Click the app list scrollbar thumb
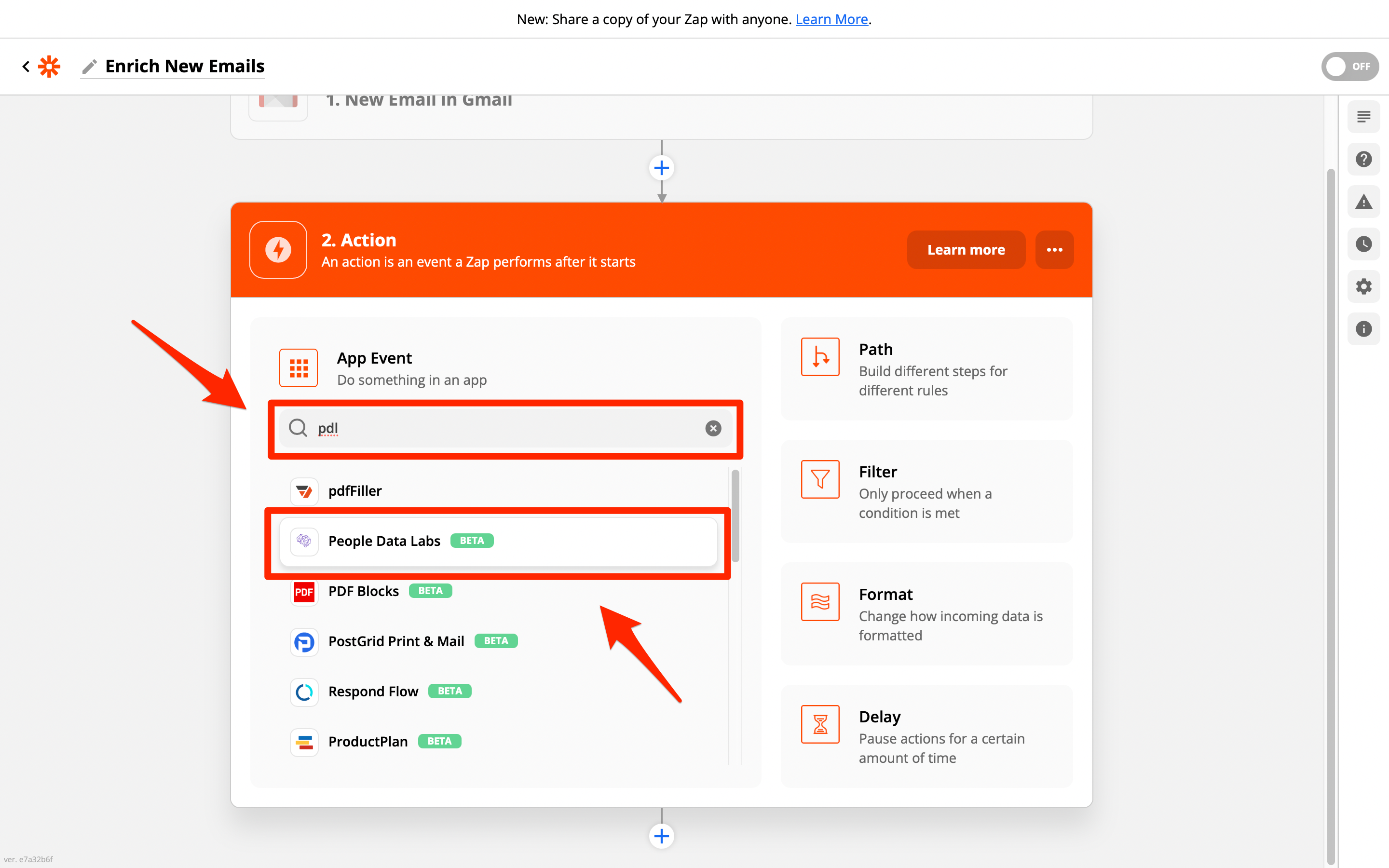Image resolution: width=1389 pixels, height=868 pixels. pyautogui.click(x=735, y=515)
